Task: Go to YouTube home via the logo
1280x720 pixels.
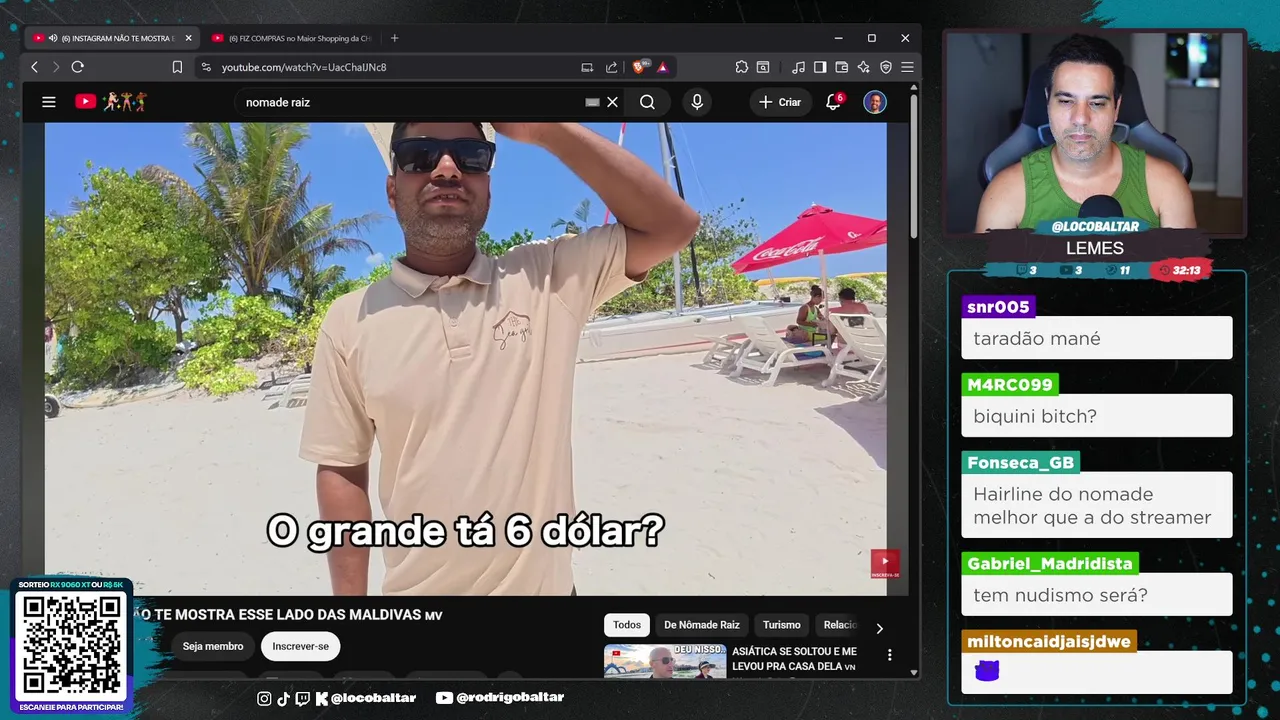Action: coord(110,102)
